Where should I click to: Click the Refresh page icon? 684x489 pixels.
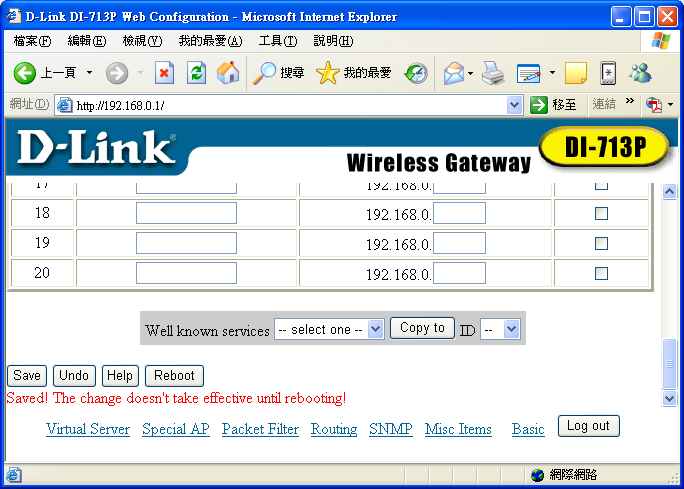click(x=196, y=72)
